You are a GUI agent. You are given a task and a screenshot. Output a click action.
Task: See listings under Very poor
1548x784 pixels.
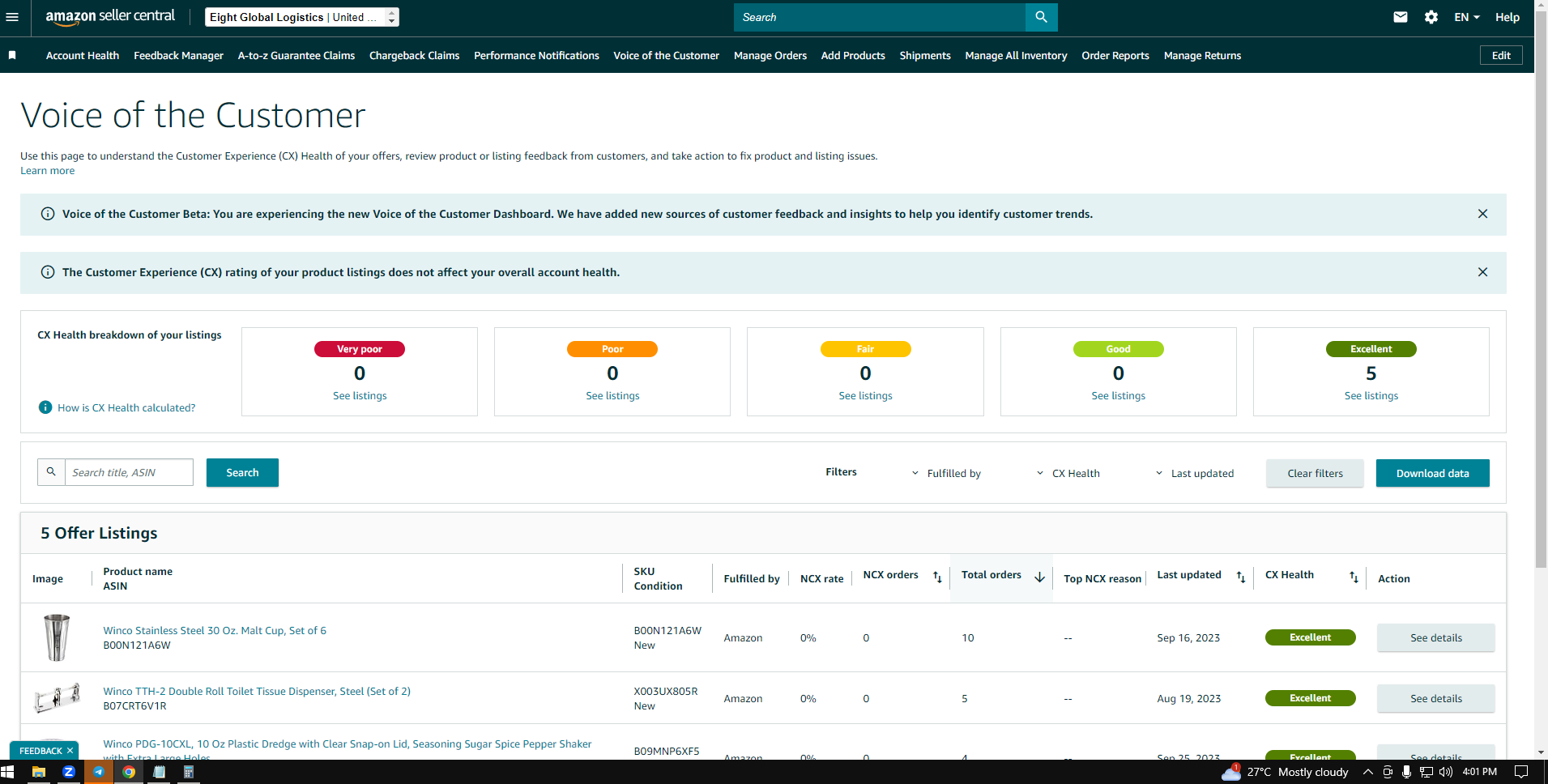[x=360, y=395]
